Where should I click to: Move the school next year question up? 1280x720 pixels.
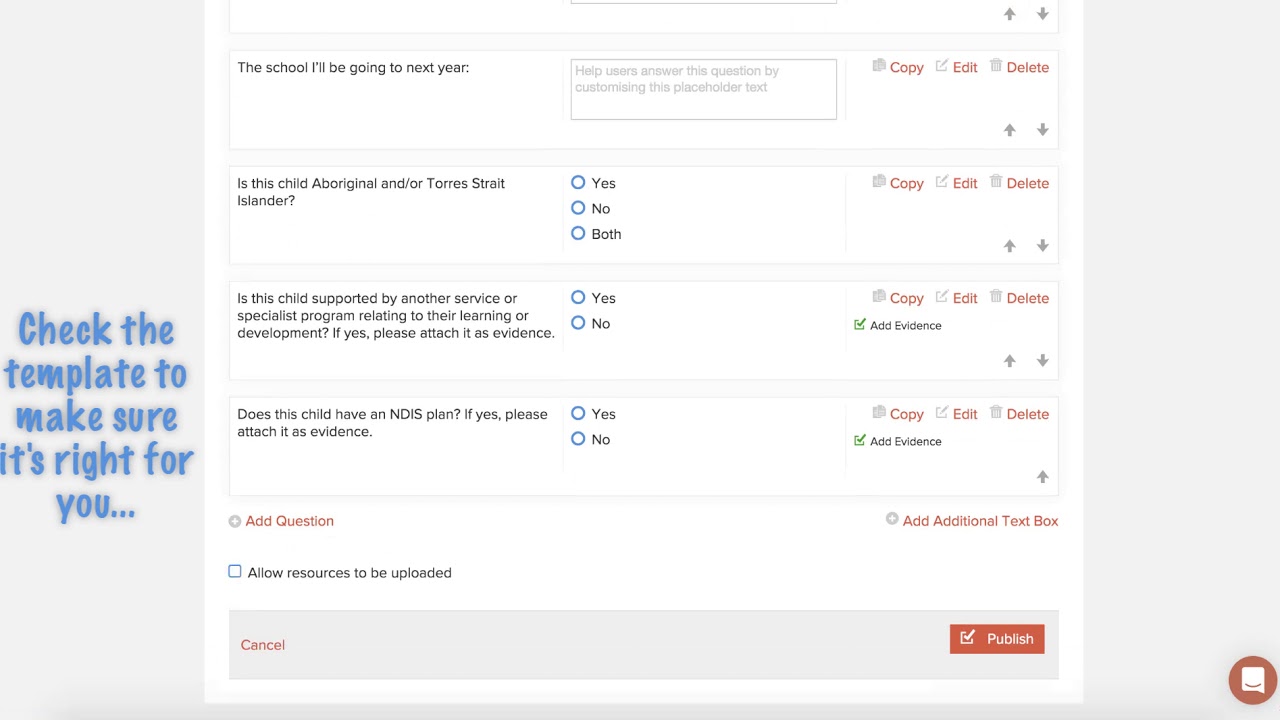pos(1009,130)
